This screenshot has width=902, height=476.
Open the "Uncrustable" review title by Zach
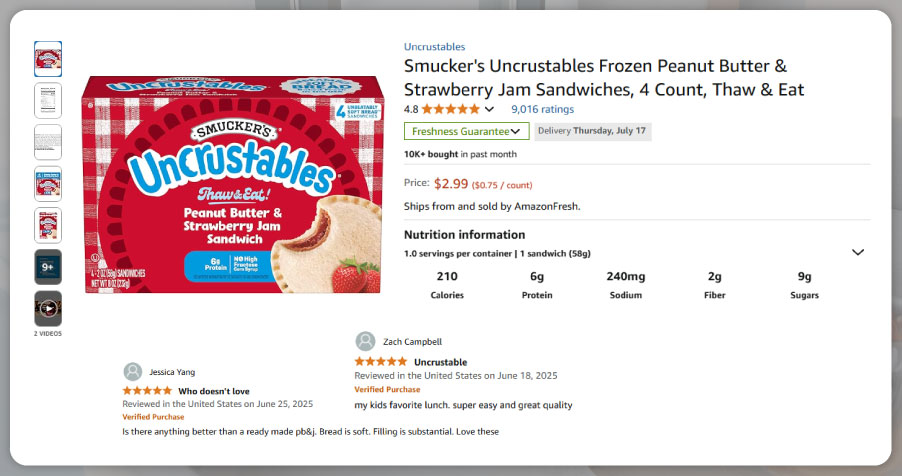click(x=440, y=361)
